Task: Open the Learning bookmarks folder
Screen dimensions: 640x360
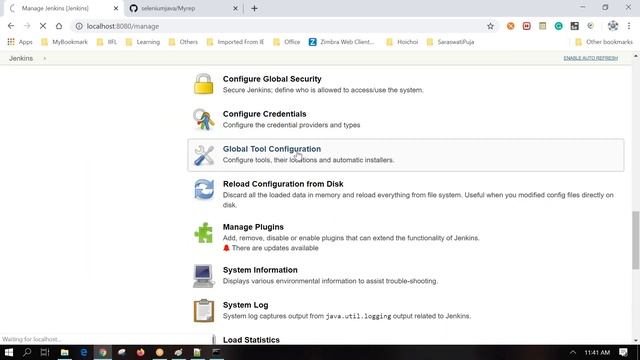Action: [142, 42]
